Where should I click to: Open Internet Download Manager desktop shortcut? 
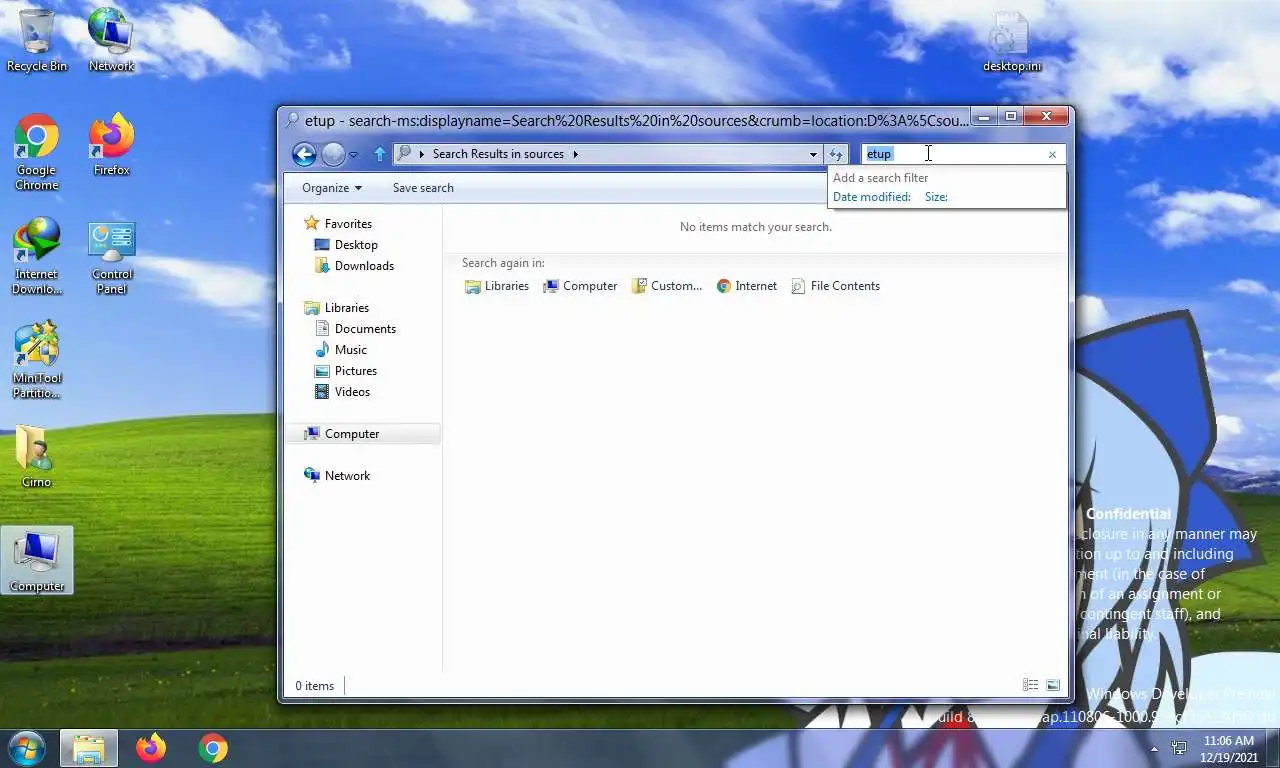tap(37, 256)
